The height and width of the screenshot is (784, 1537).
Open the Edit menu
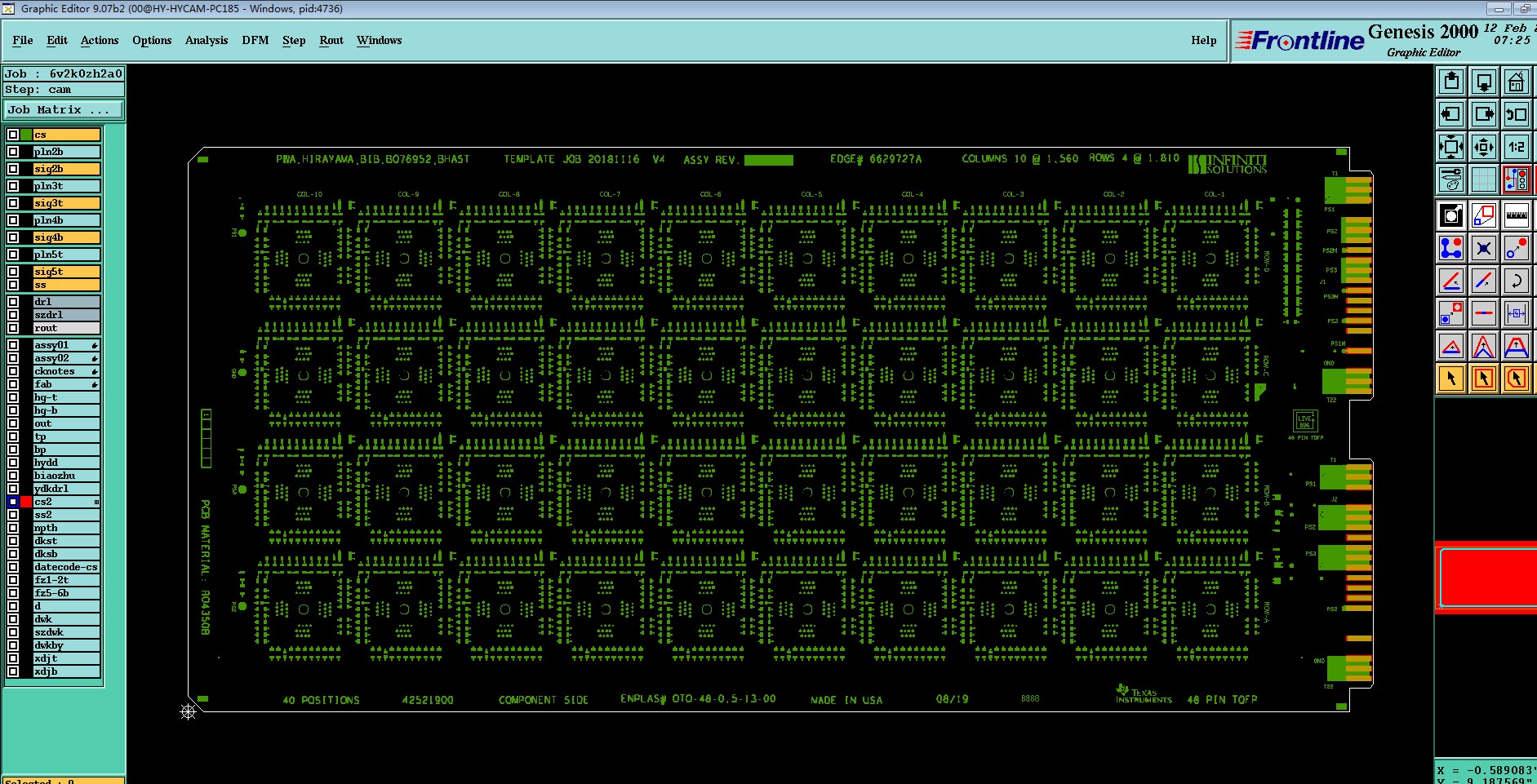tap(57, 40)
